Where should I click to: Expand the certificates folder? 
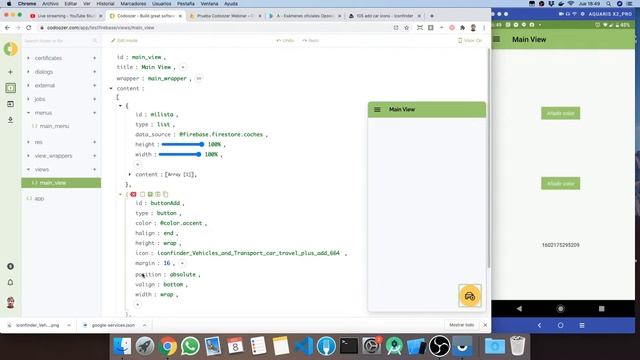28,58
